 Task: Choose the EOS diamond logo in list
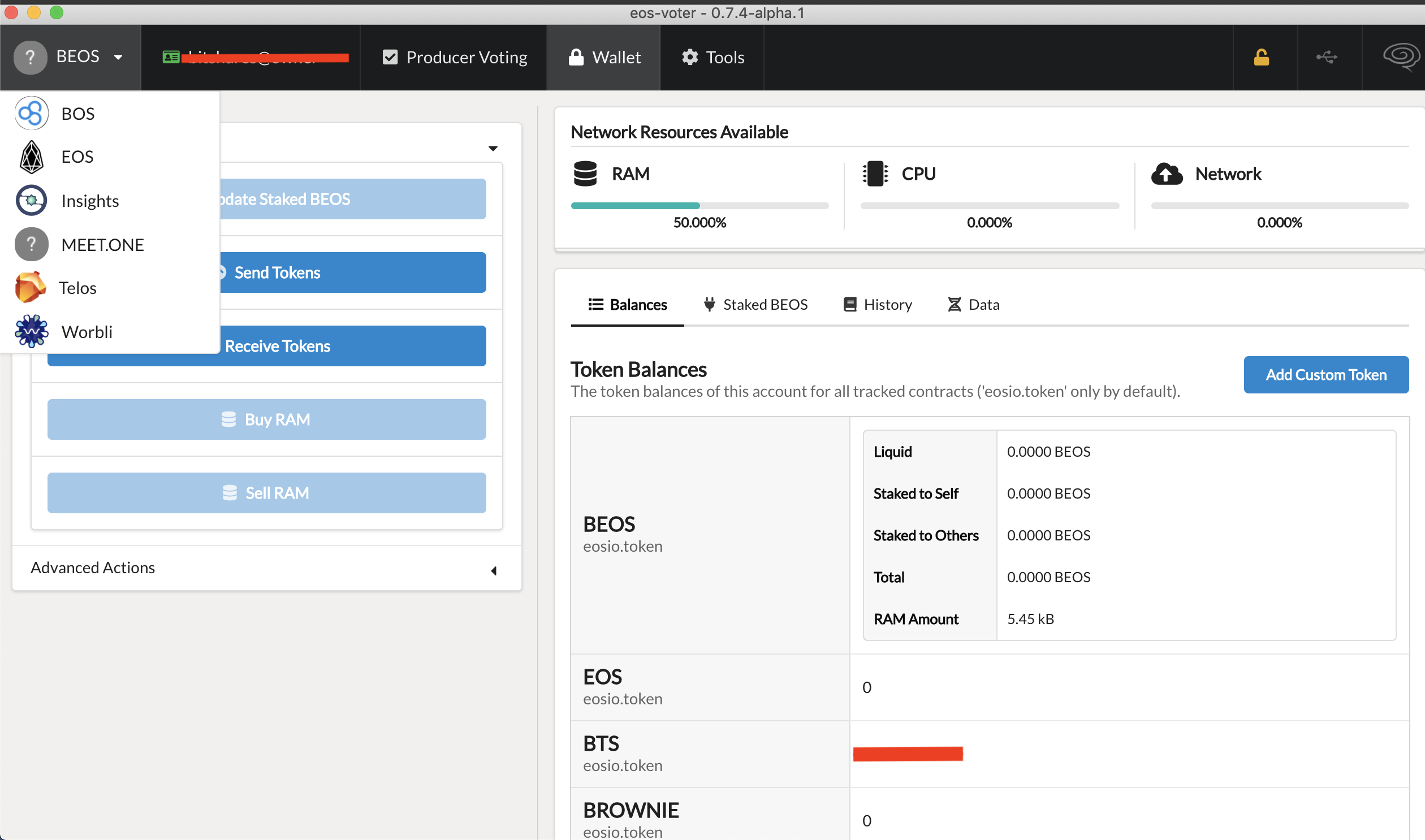[x=31, y=157]
